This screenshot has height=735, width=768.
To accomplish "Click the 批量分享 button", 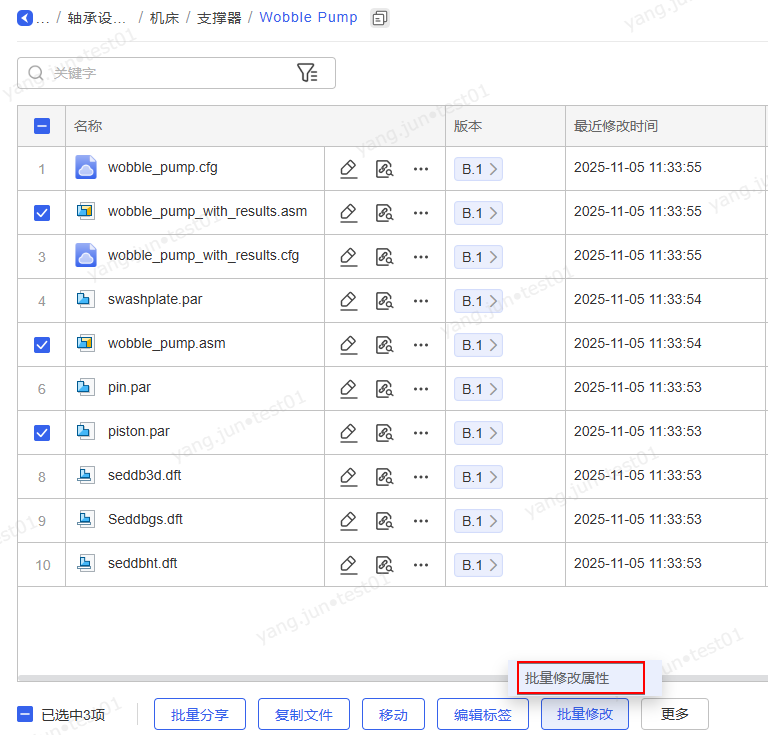I will pyautogui.click(x=200, y=714).
